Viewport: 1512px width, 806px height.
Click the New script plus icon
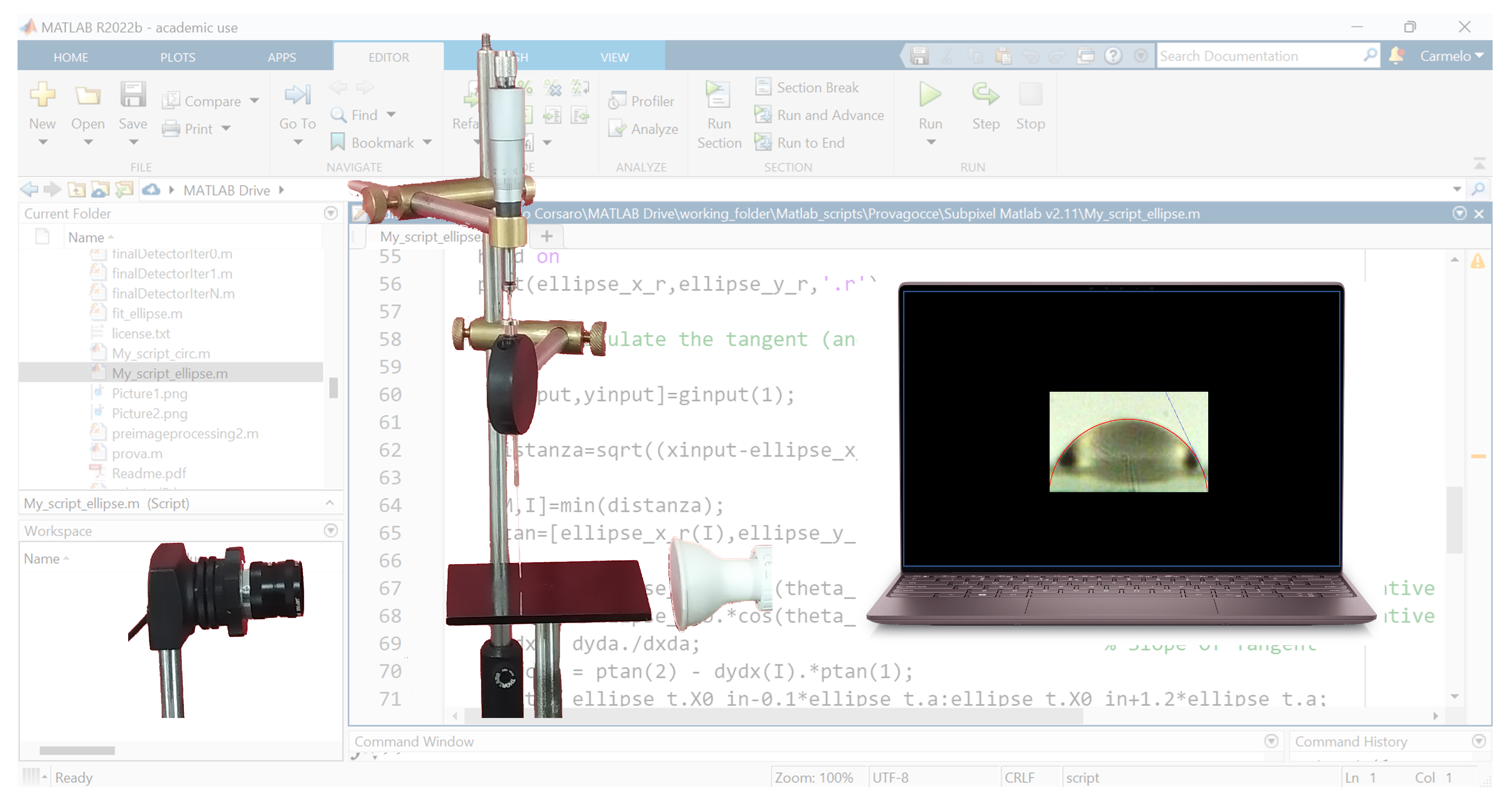(42, 95)
